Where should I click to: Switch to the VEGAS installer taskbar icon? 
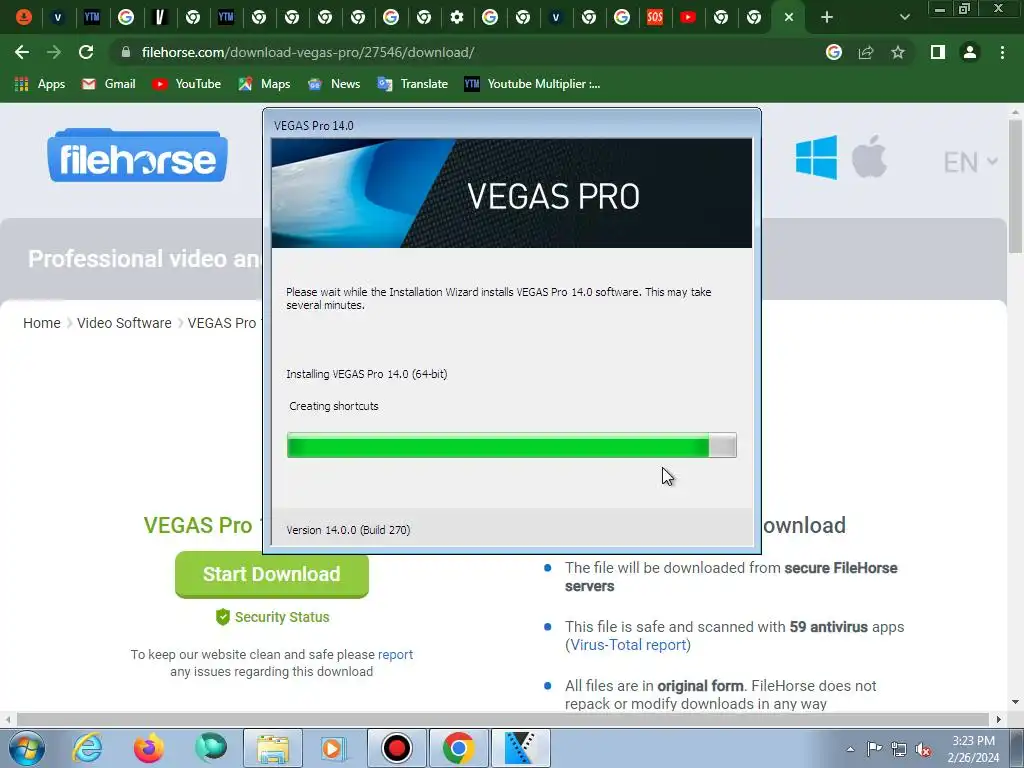click(520, 748)
